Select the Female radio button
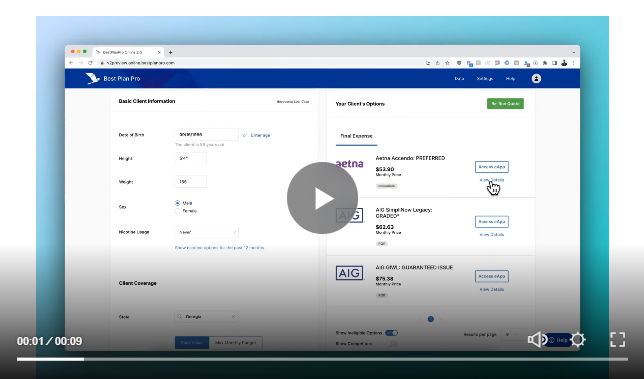This screenshot has height=379, width=644. click(177, 211)
